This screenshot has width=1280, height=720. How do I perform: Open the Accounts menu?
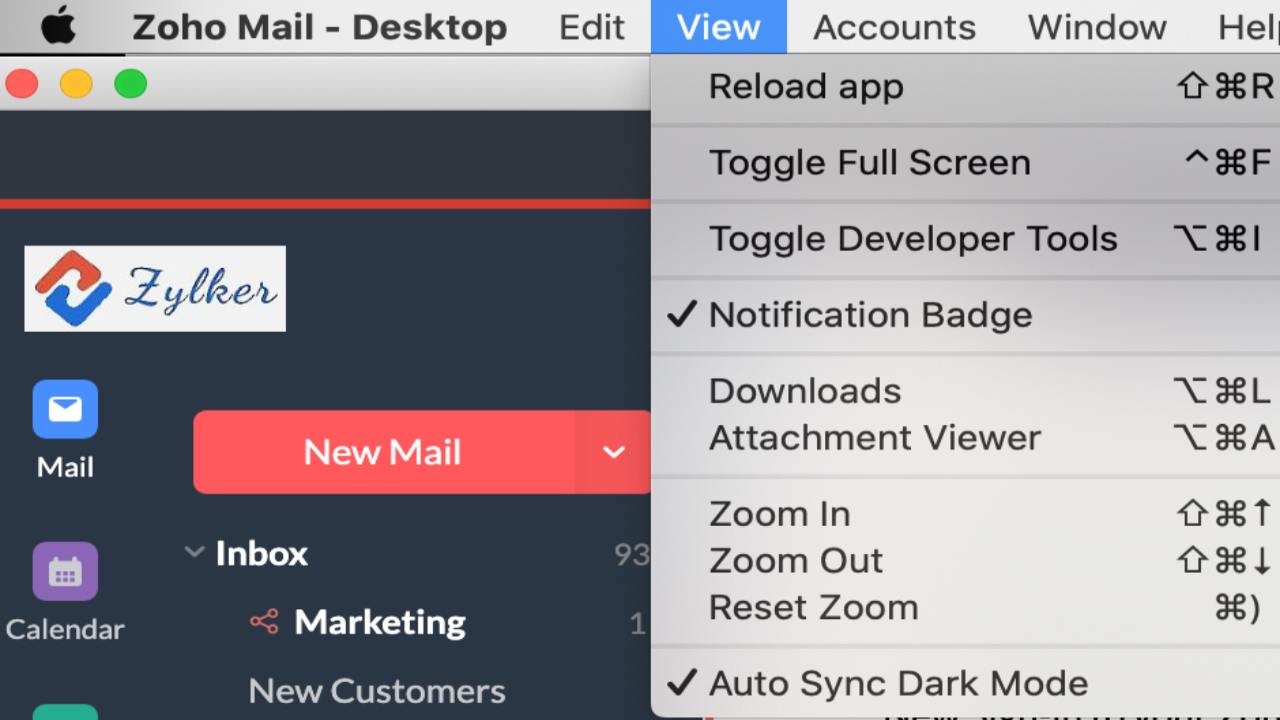(x=893, y=27)
